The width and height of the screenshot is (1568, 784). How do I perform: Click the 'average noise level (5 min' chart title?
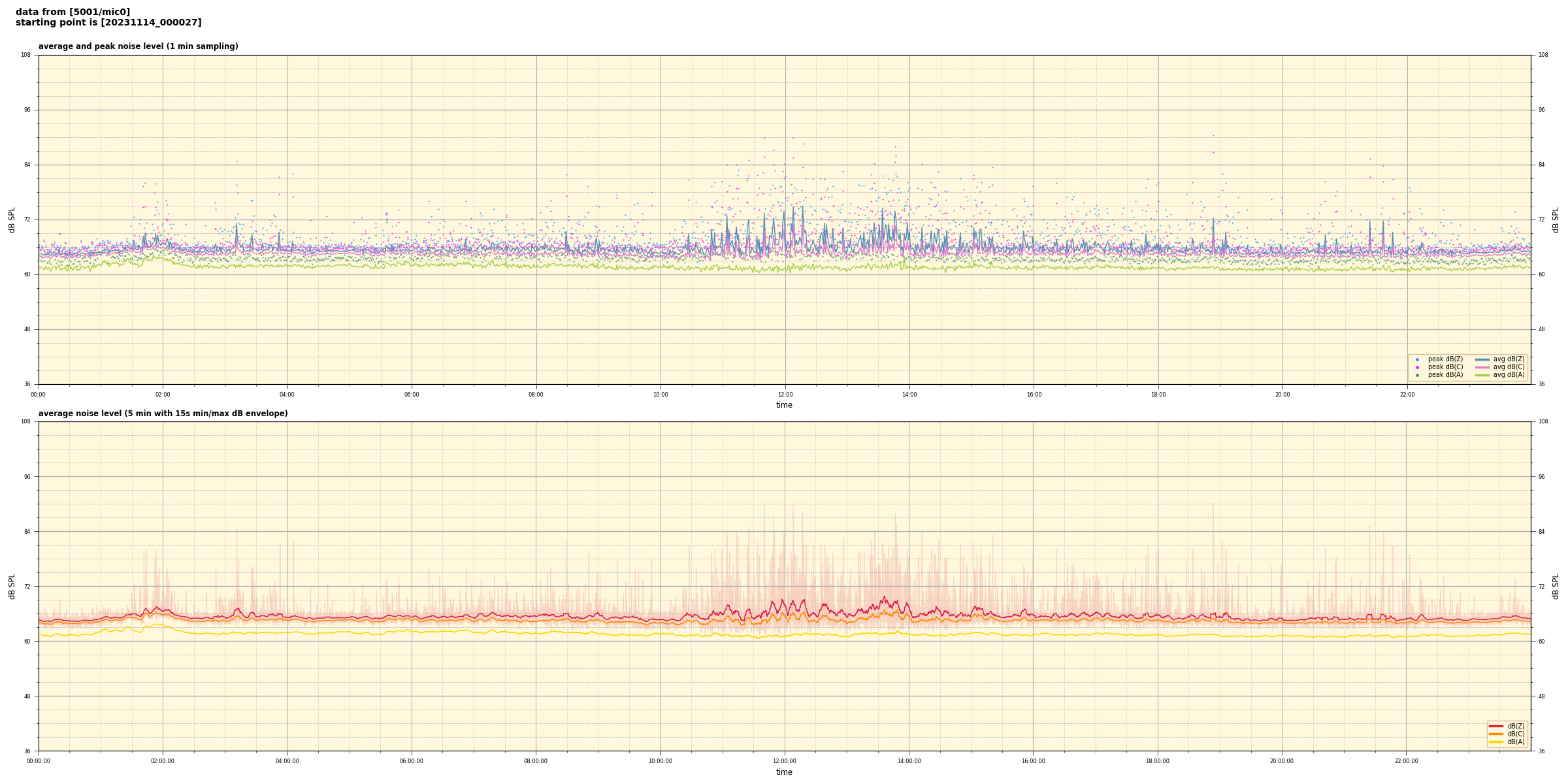163,414
